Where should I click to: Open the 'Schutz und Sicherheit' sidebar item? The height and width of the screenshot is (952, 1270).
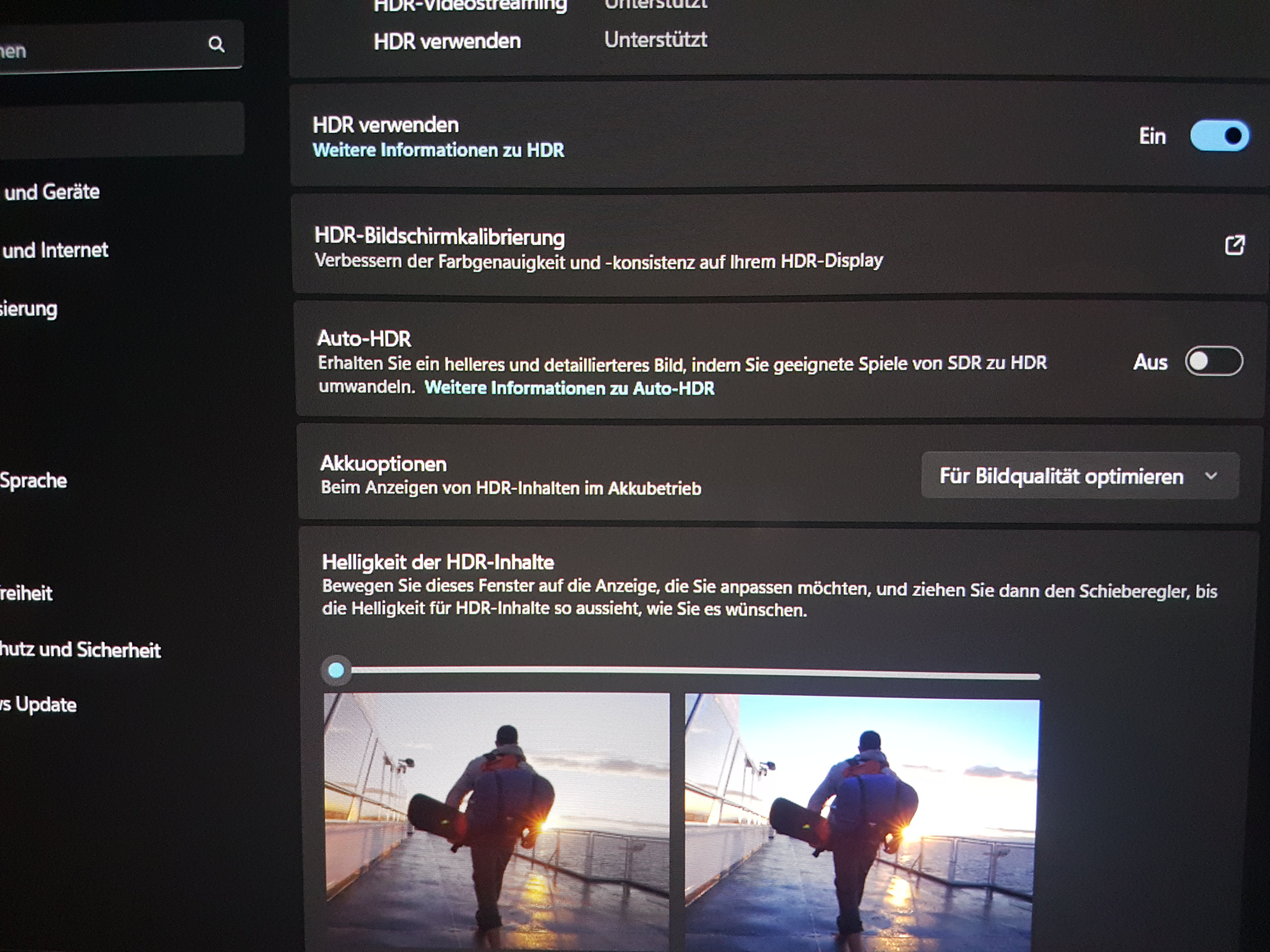(80, 650)
